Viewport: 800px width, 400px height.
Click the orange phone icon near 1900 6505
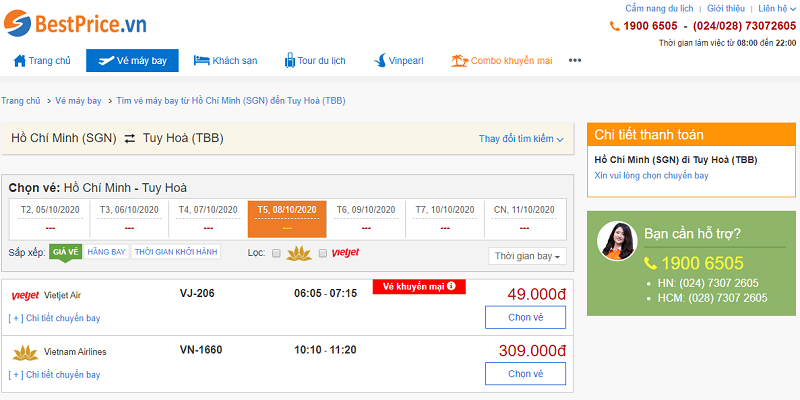coord(615,26)
